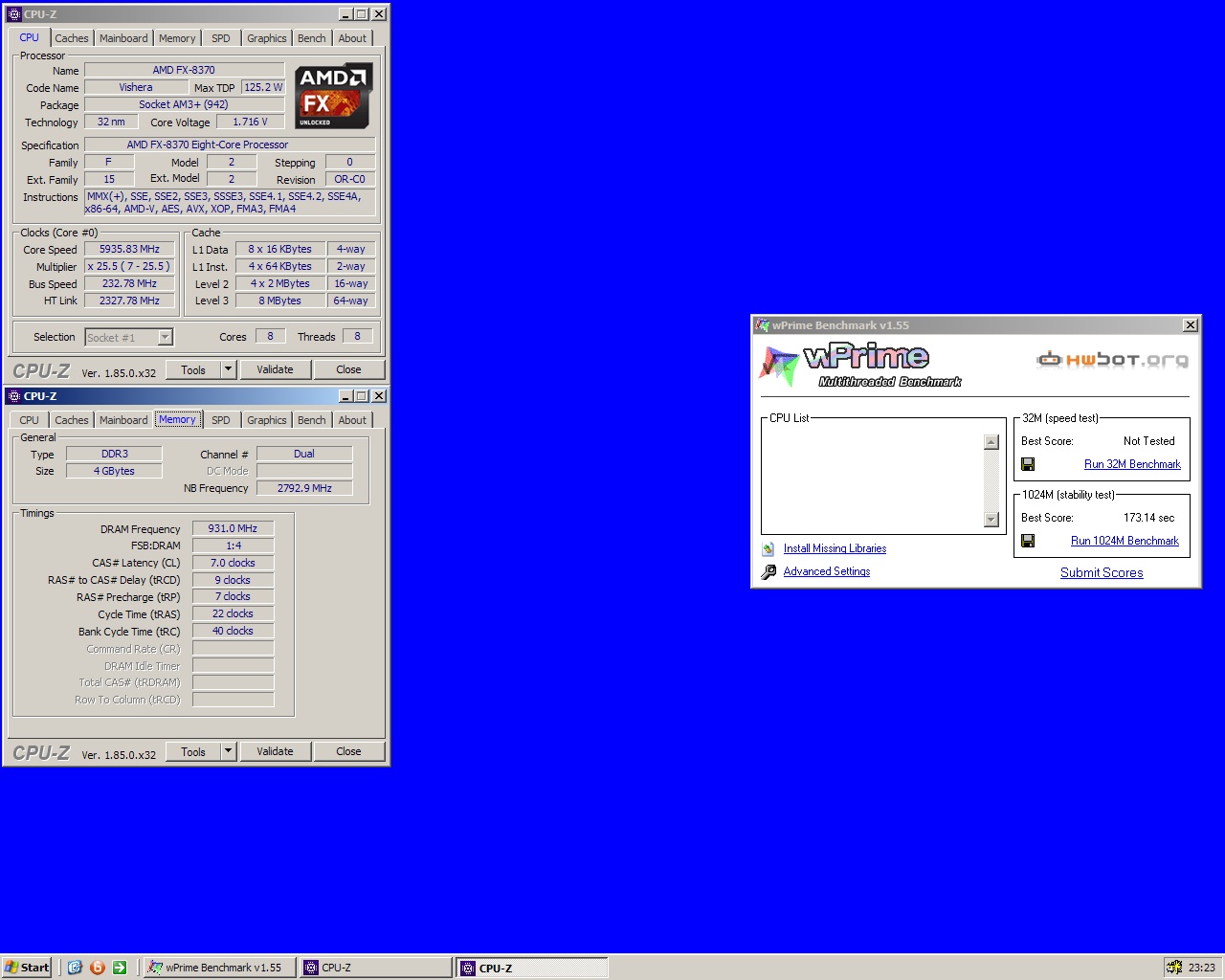The width and height of the screenshot is (1225, 980).
Task: Activate the second CPU-Z taskbar button
Action: pos(532,968)
